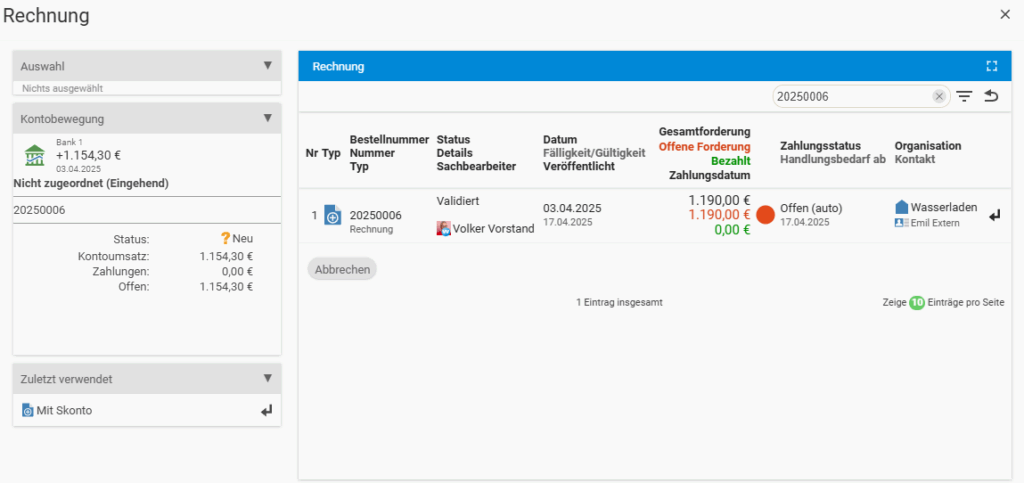Sort by Datum column header

[x=560, y=140]
